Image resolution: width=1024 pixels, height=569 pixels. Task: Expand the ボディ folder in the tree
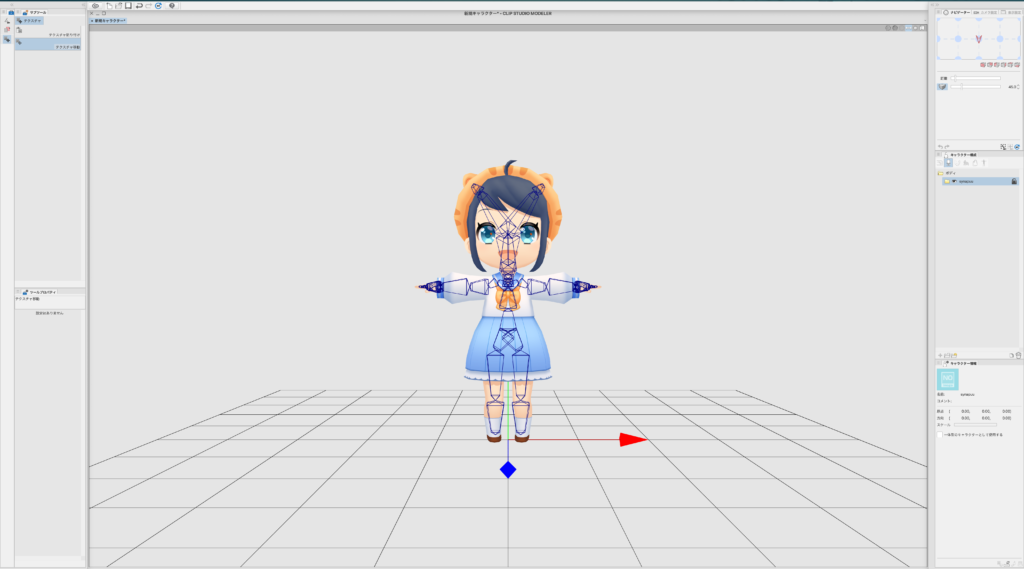tap(941, 173)
